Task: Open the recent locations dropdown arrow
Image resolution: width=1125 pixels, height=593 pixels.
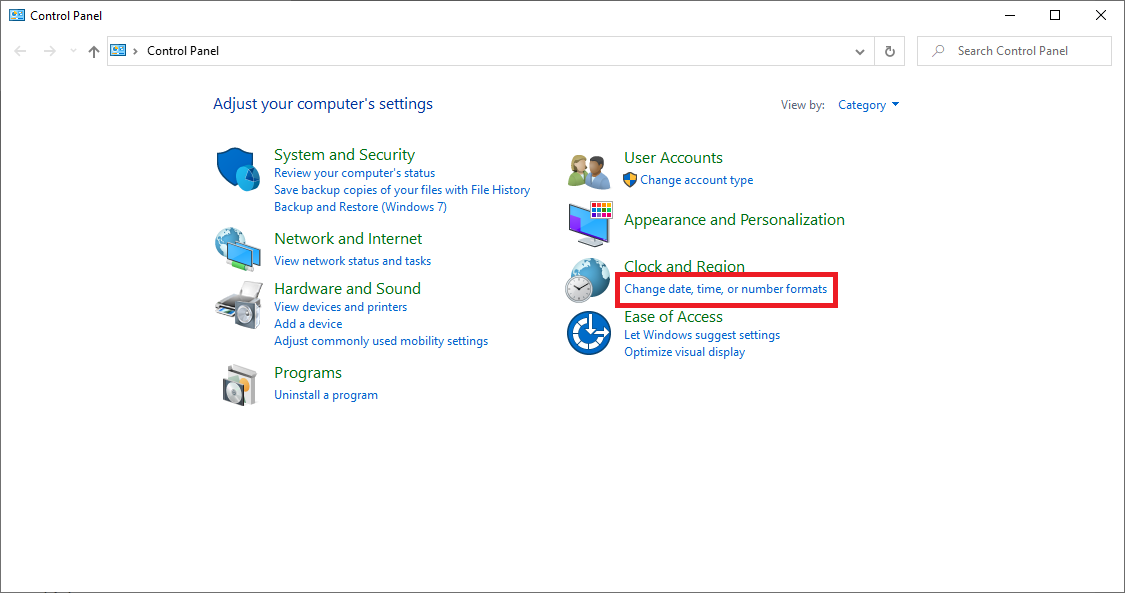Action: pyautogui.click(x=72, y=51)
